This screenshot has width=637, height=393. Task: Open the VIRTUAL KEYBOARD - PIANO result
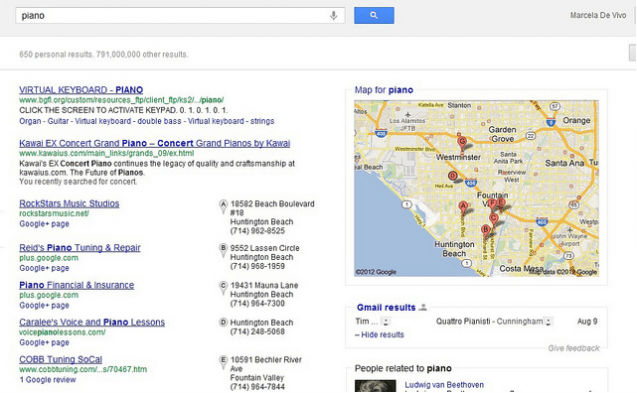point(81,90)
